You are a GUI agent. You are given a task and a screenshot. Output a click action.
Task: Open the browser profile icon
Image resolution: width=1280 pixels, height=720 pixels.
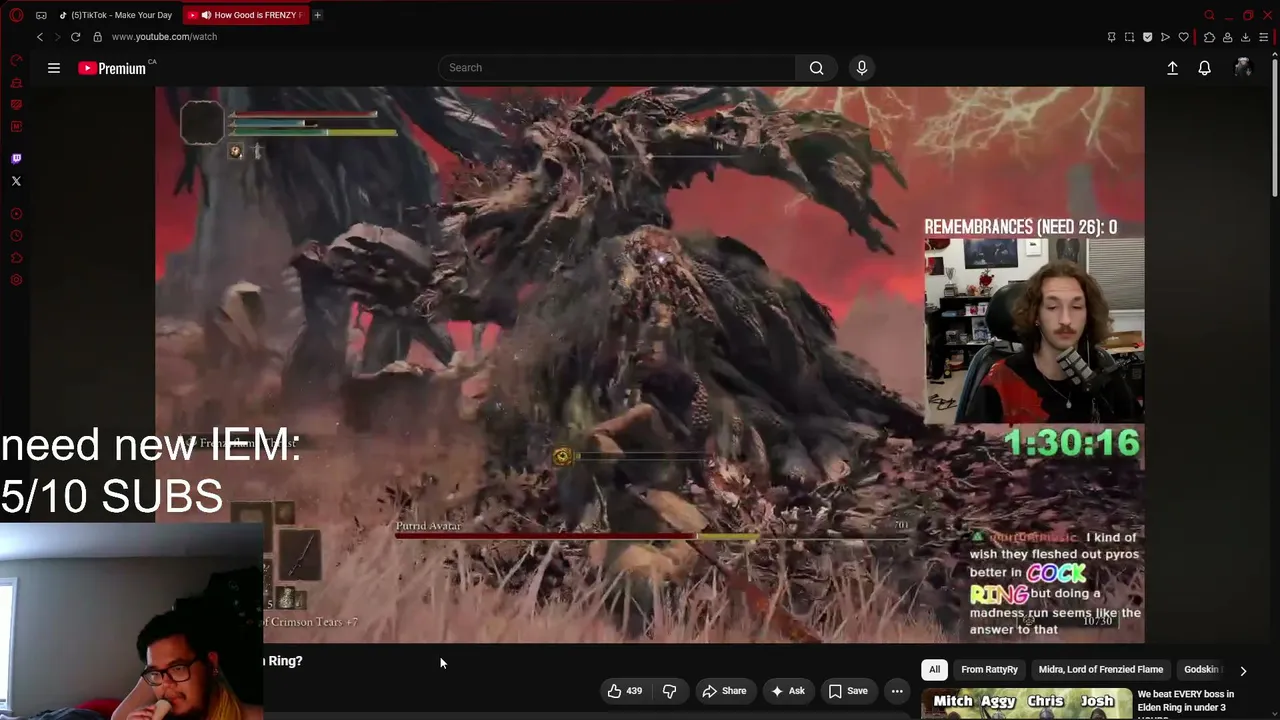click(1227, 37)
